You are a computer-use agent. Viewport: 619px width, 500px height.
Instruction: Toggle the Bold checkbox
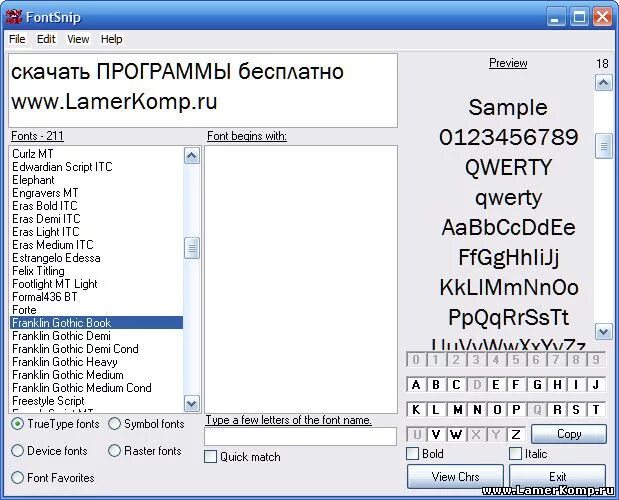tap(413, 453)
